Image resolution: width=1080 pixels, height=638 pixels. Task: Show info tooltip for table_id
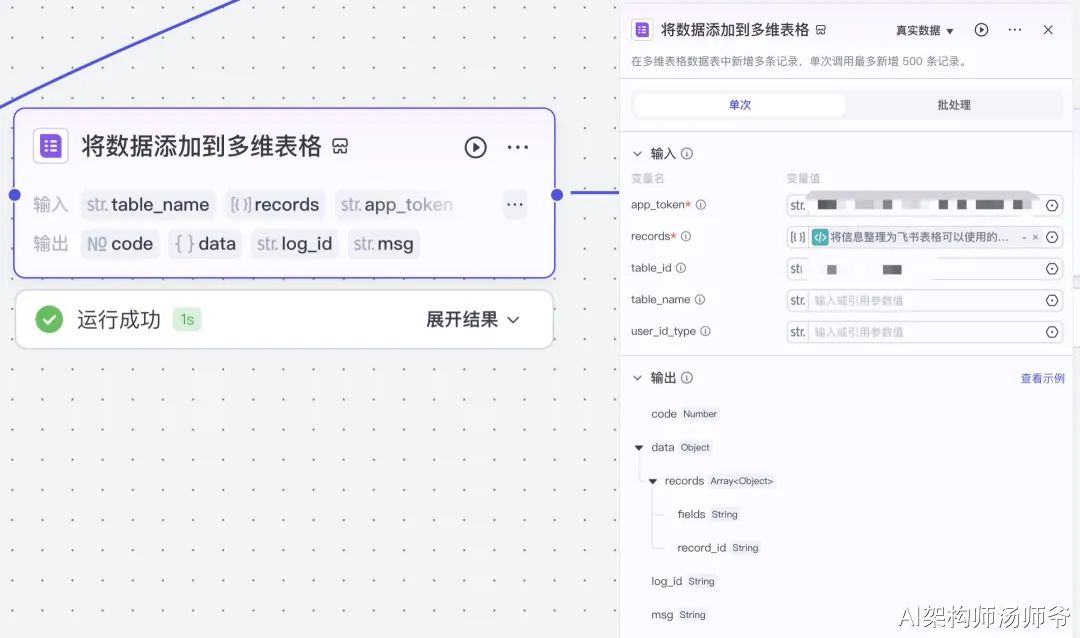[681, 268]
